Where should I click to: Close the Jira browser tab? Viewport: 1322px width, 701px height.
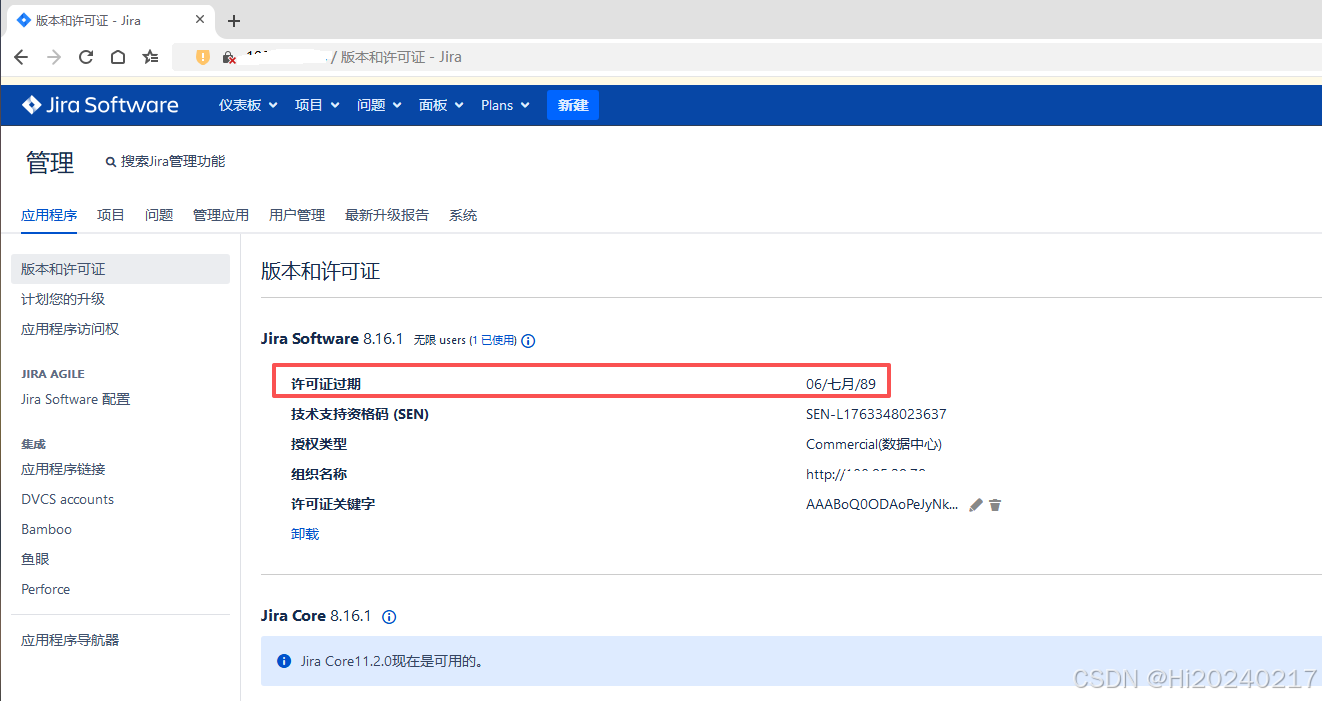tap(200, 20)
